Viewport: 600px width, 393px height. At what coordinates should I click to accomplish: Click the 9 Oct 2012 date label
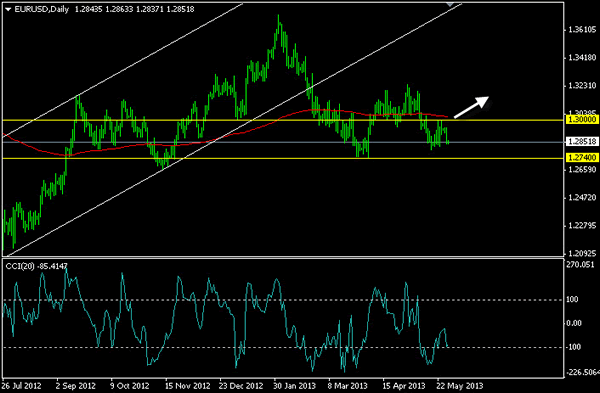click(129, 386)
